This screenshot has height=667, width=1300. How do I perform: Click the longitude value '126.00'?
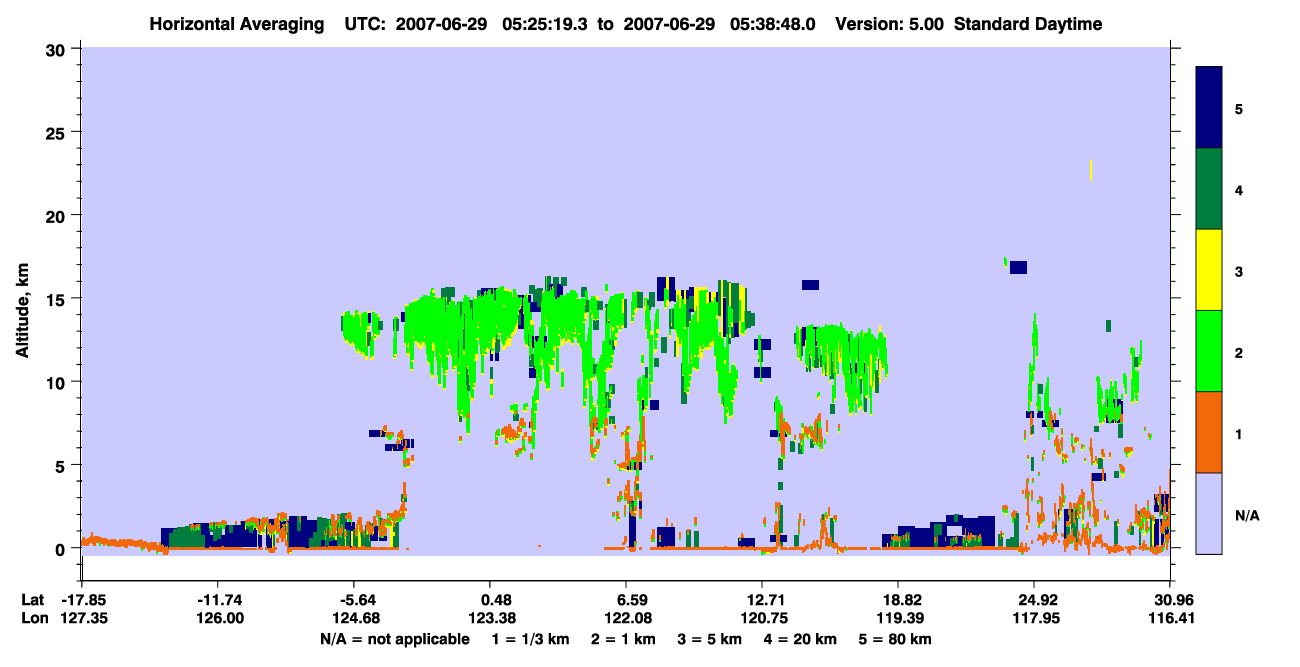coord(220,619)
